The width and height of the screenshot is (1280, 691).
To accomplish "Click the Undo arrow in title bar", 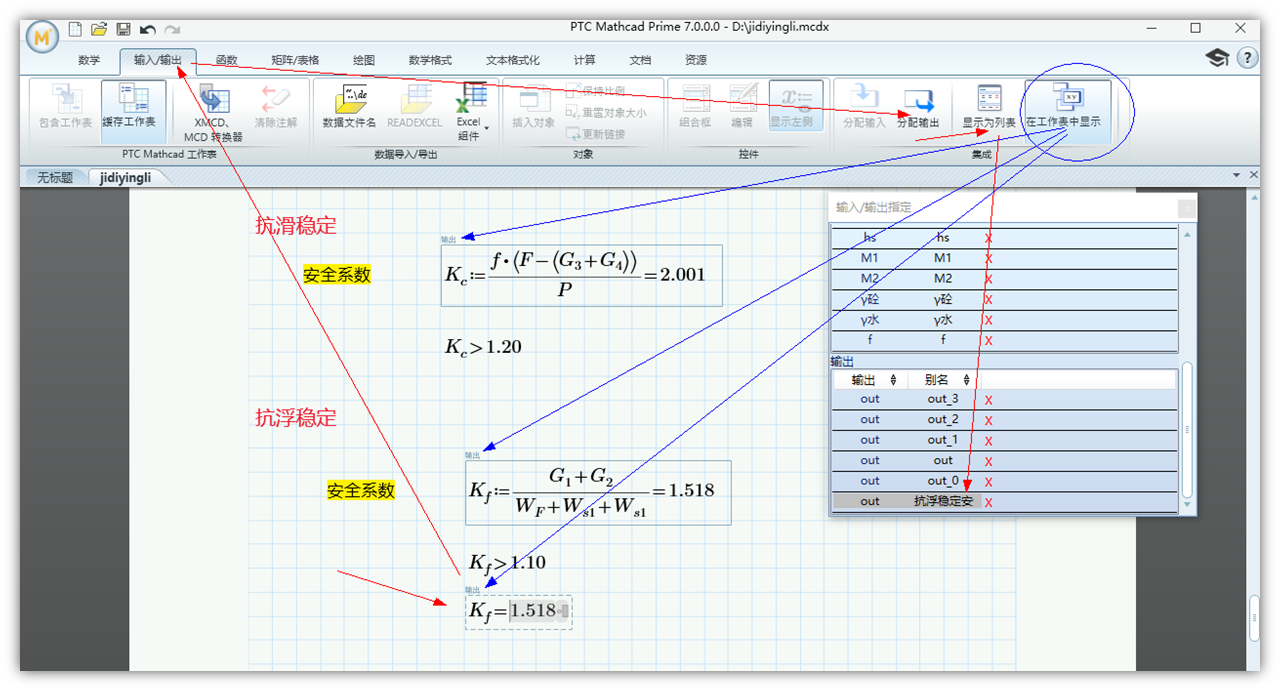I will [148, 29].
